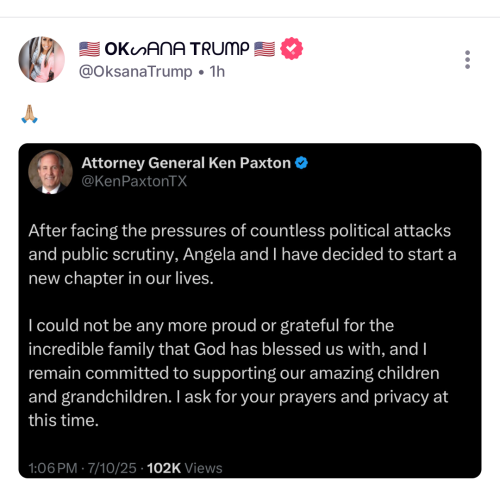Click the 1h post timestamp
Image resolution: width=500 pixels, height=500 pixels.
click(217, 72)
